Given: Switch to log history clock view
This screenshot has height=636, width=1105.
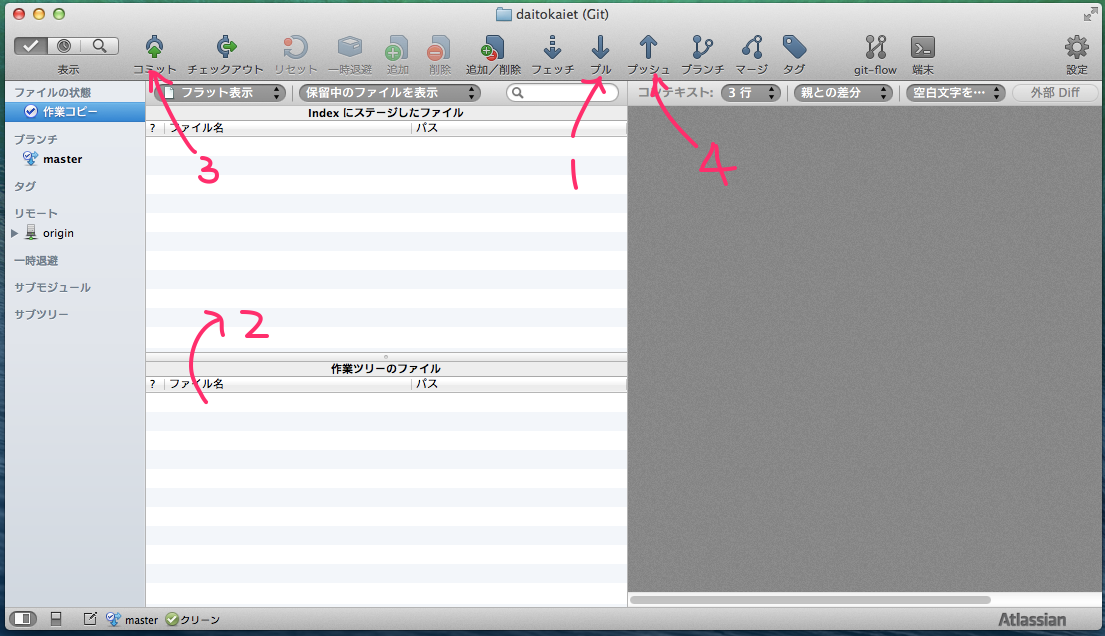Looking at the screenshot, I should coord(64,46).
